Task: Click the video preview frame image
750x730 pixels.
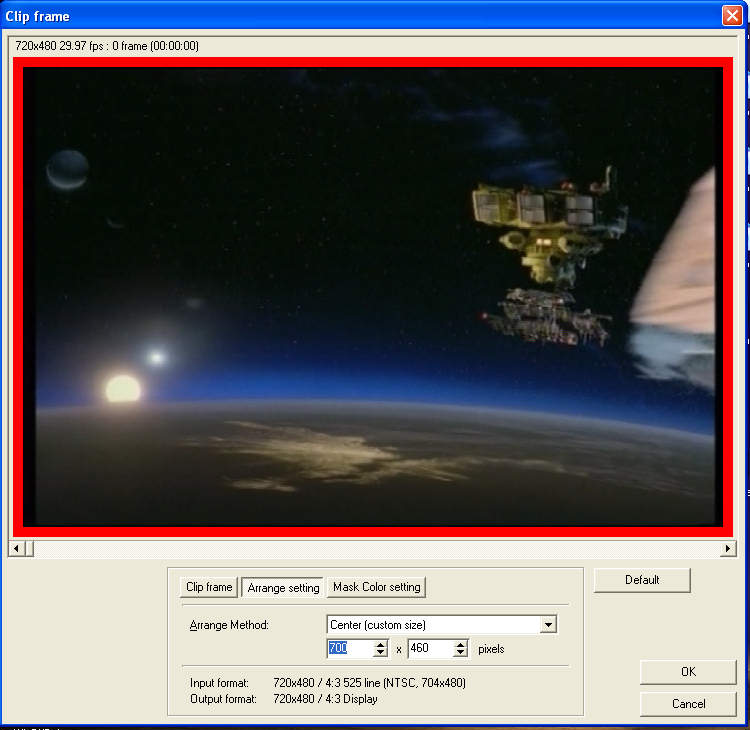Action: pyautogui.click(x=373, y=297)
